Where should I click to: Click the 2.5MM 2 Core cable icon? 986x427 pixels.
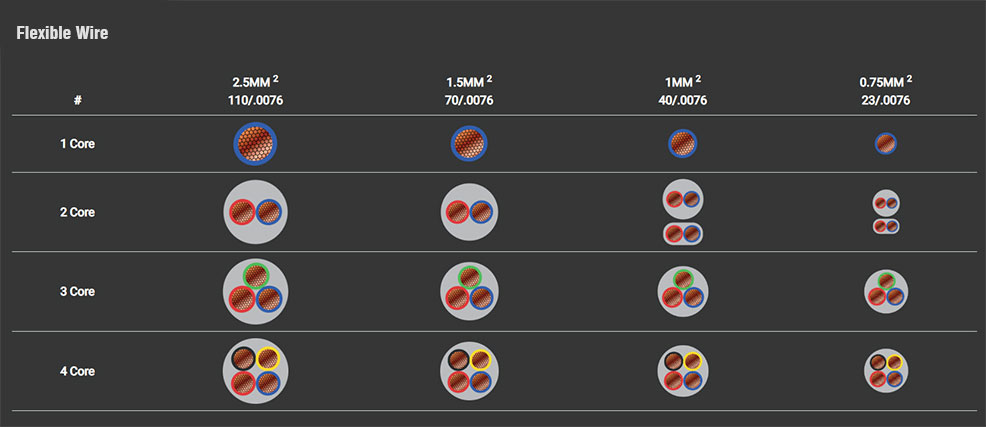point(255,212)
